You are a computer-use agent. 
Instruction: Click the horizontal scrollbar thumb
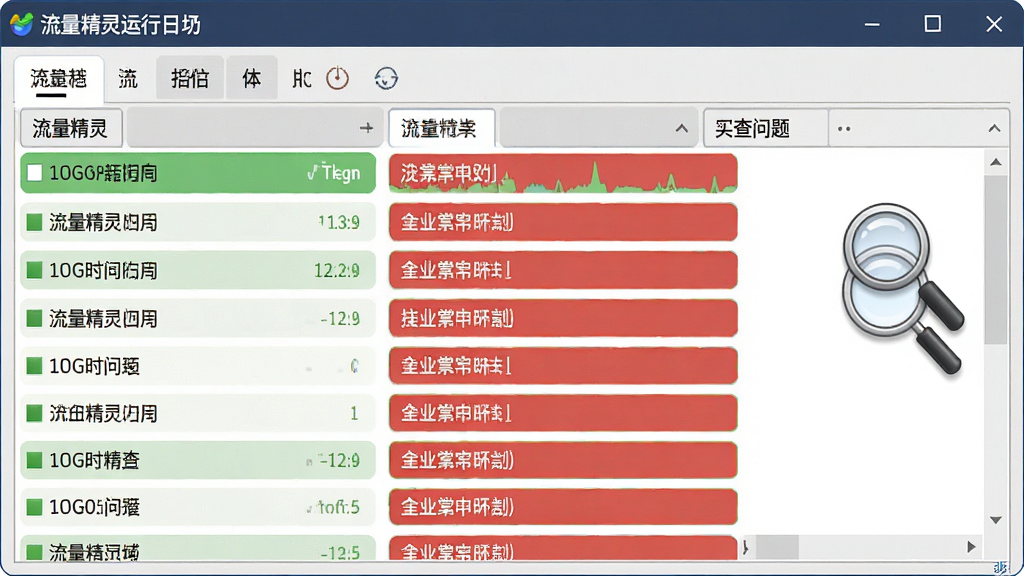click(777, 547)
